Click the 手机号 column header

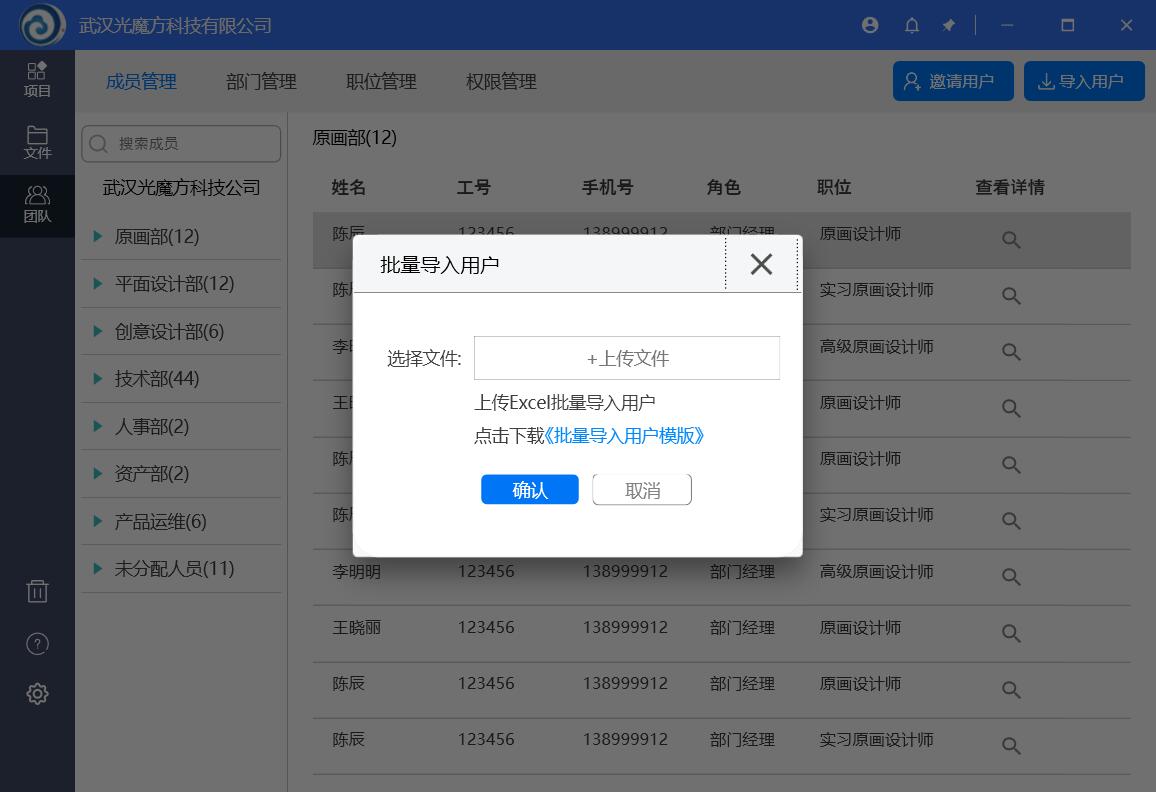607,187
